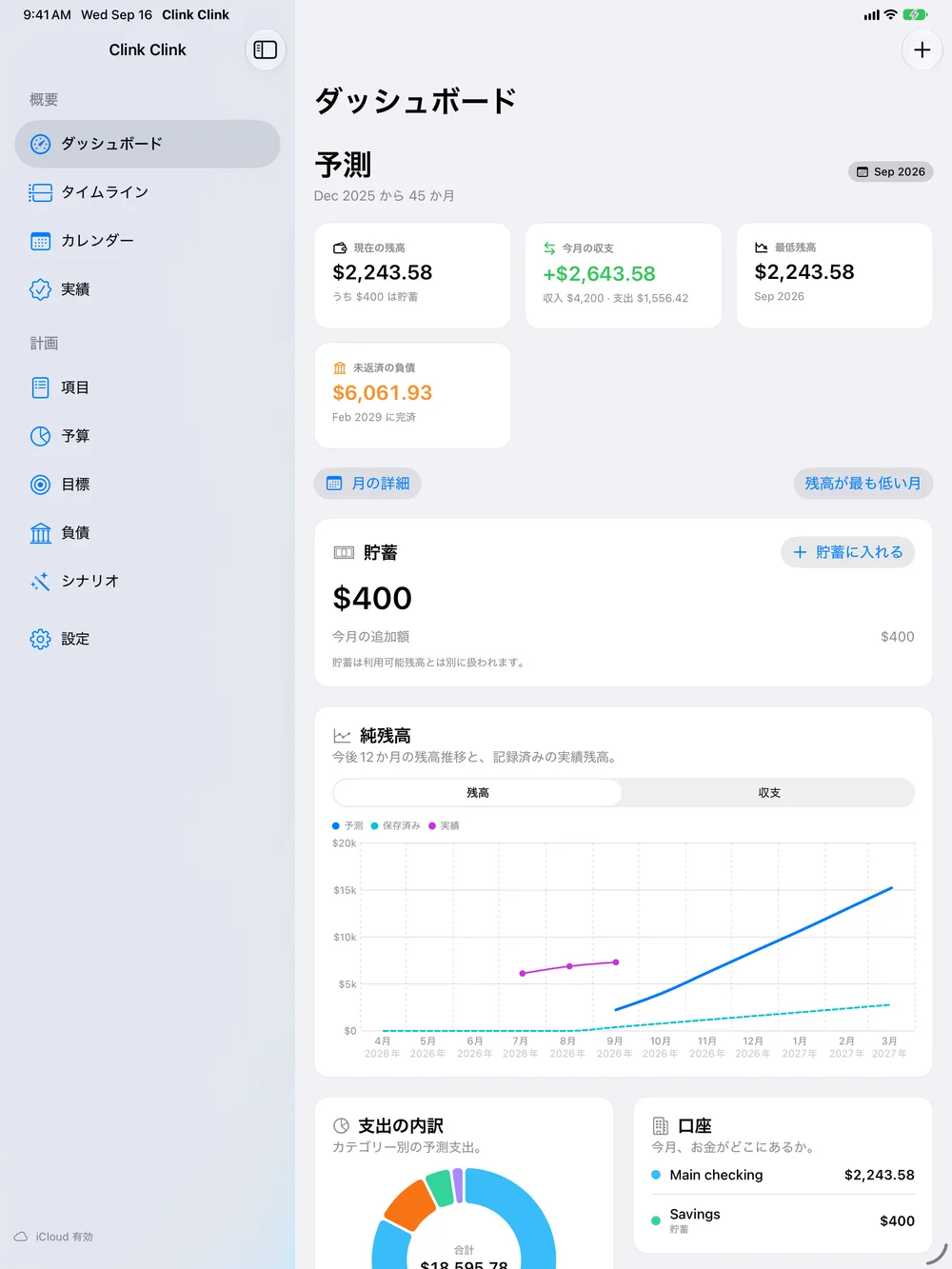This screenshot has width=952, height=1269.
Task: Select the Main checking account row
Action: [x=783, y=1175]
